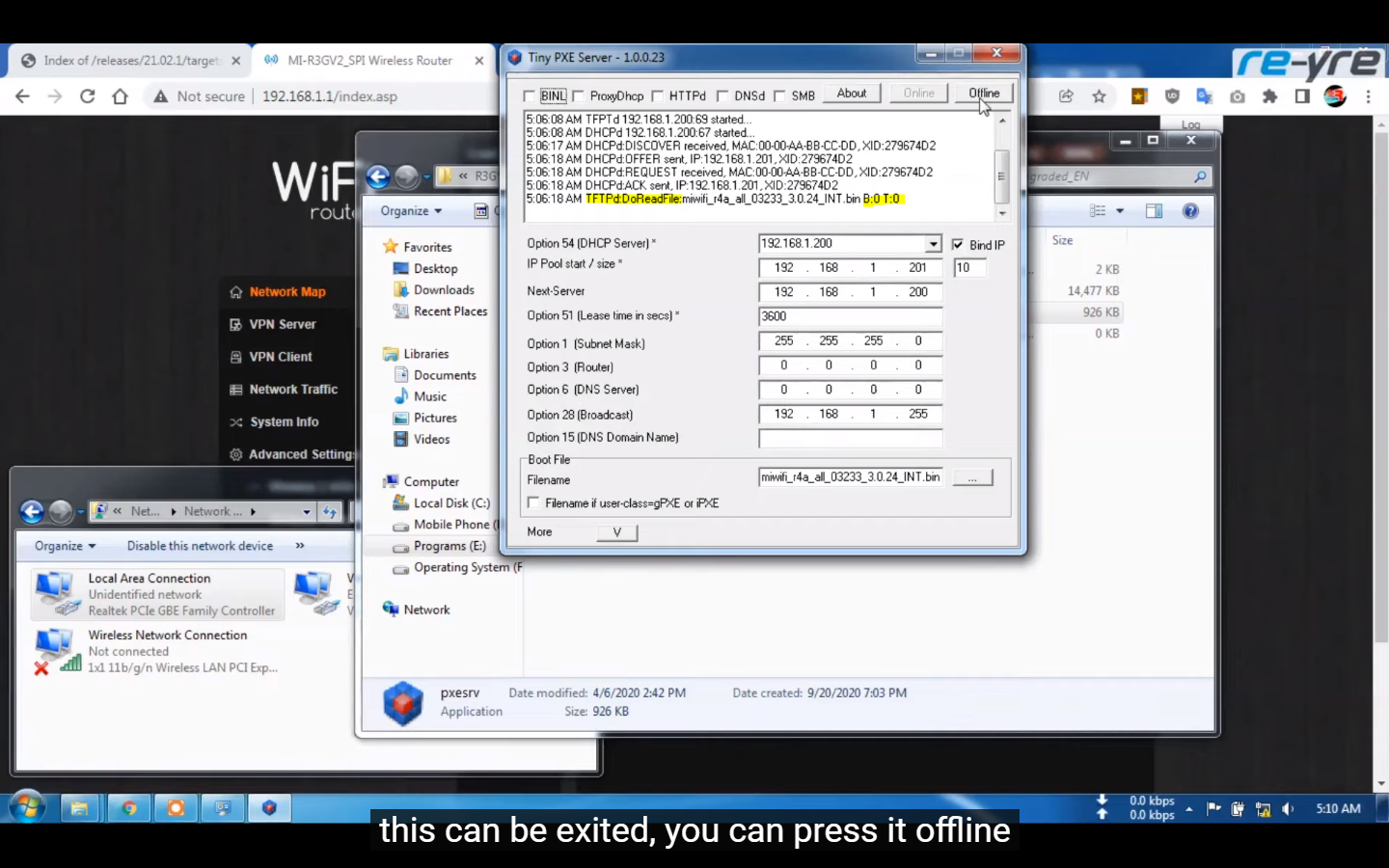Click Disable this network device

click(x=200, y=546)
